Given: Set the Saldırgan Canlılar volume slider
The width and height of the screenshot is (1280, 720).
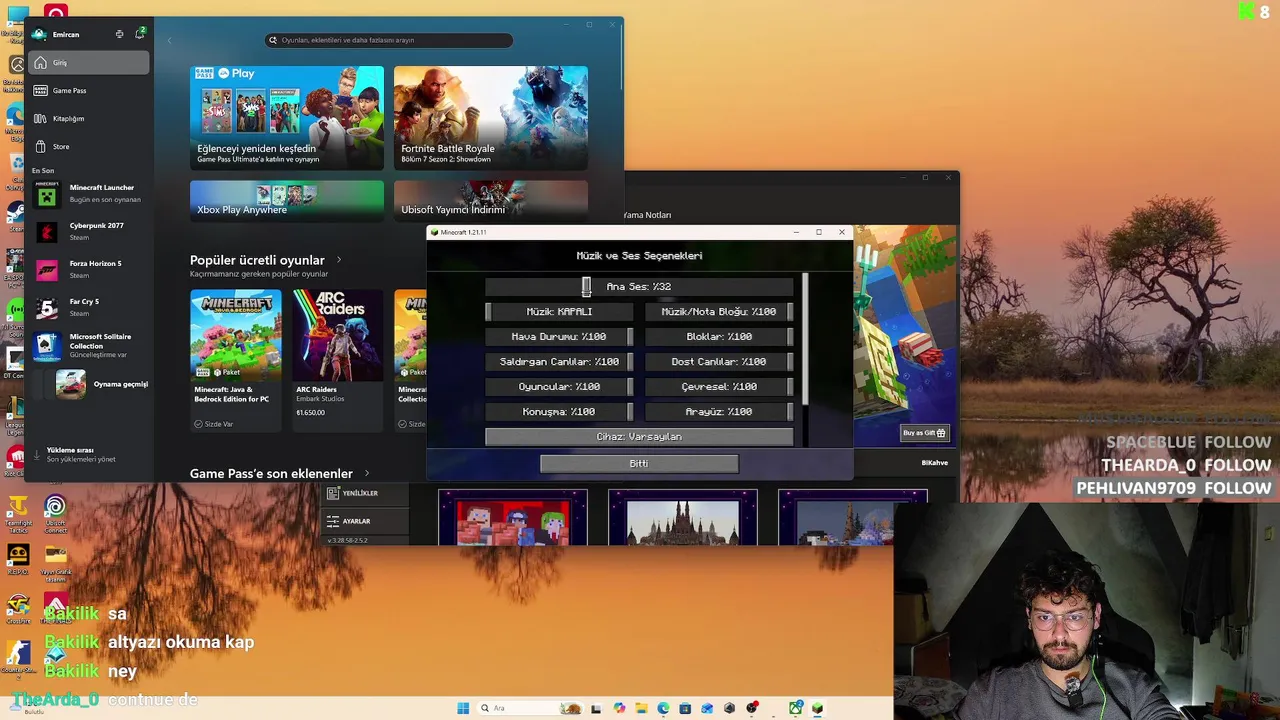Looking at the screenshot, I should [559, 362].
